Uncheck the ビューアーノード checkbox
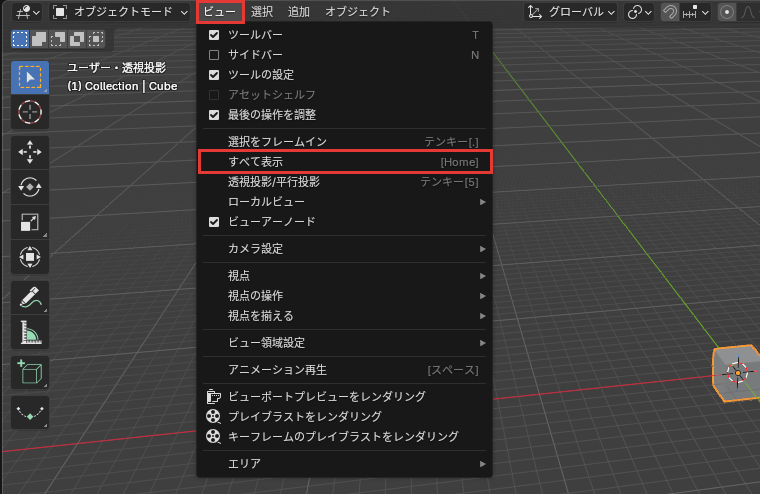760x494 pixels. point(214,222)
